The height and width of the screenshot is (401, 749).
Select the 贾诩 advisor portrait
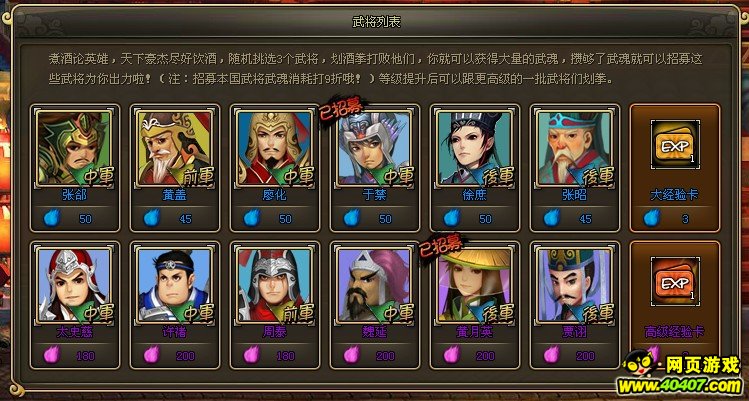tap(575, 284)
